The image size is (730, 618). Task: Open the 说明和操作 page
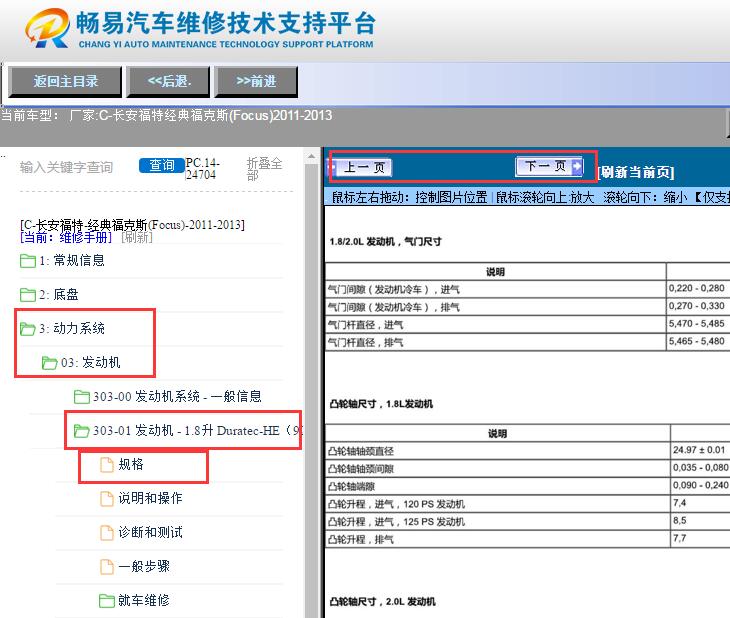(150, 498)
